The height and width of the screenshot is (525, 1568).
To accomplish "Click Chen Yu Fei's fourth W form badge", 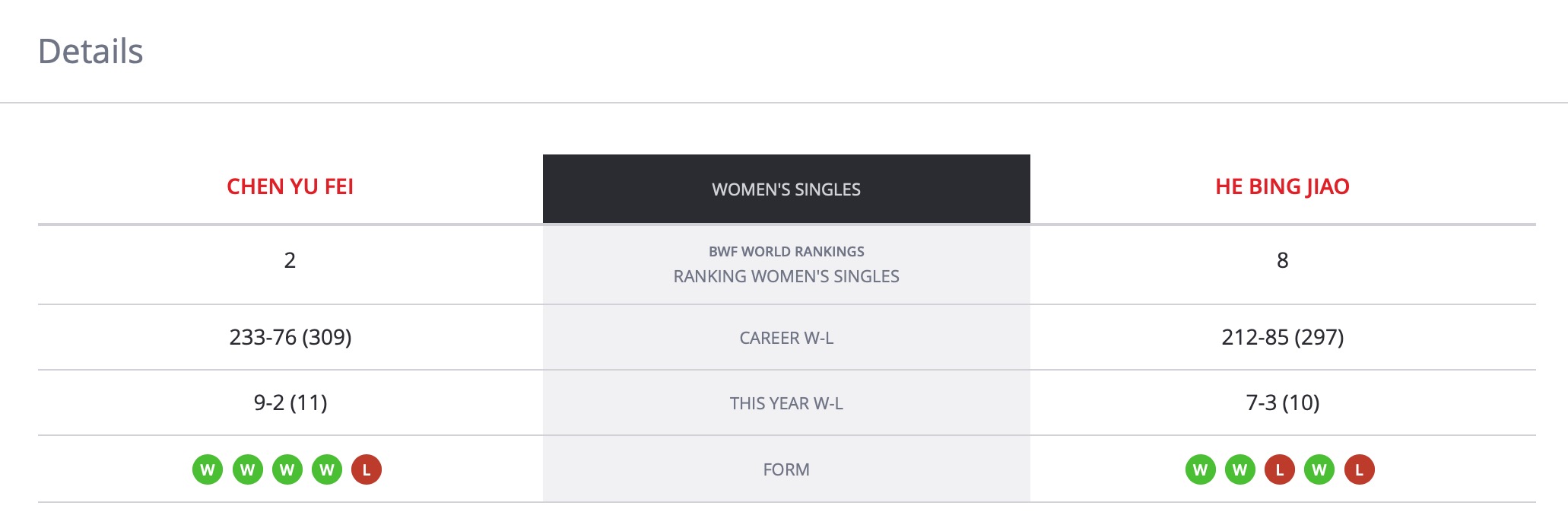I will [x=327, y=469].
